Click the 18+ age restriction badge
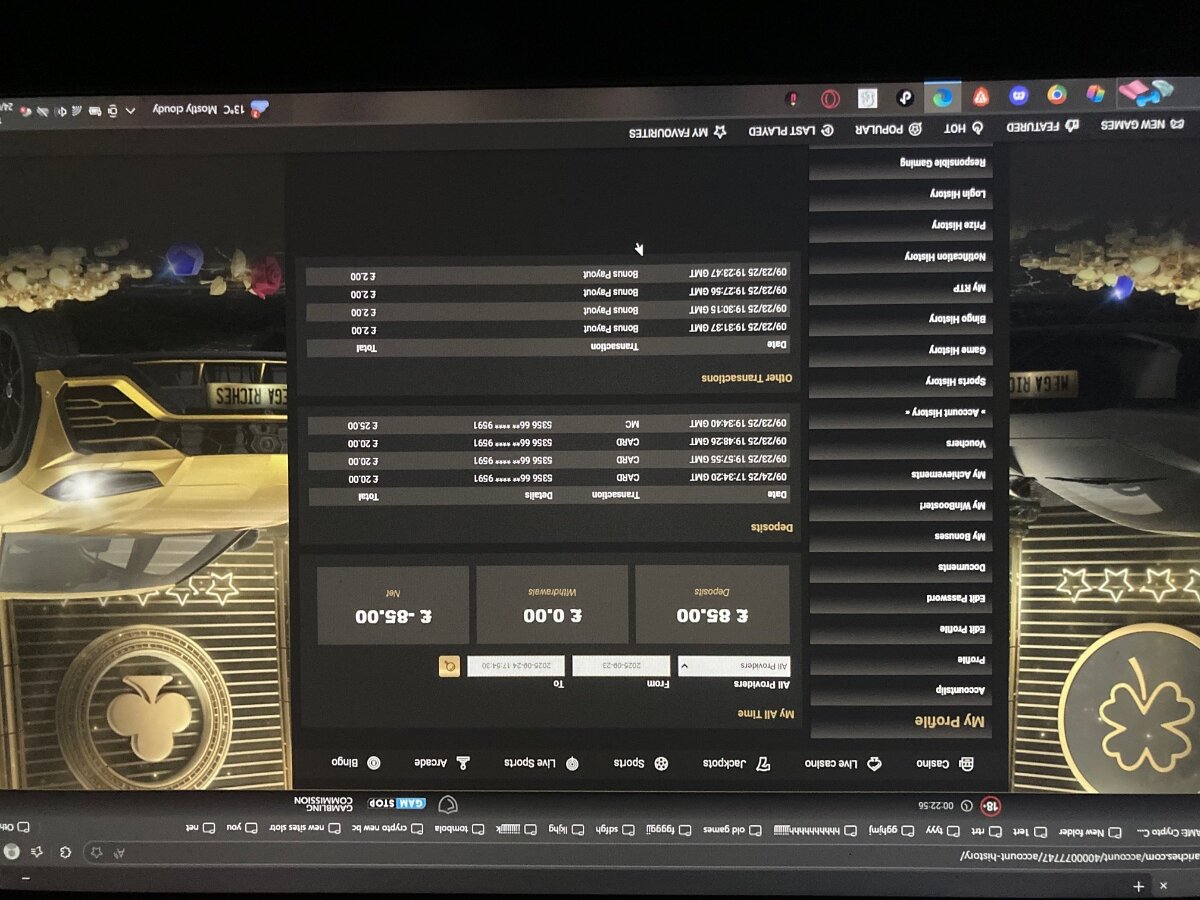Viewport: 1200px width, 900px height. (990, 805)
